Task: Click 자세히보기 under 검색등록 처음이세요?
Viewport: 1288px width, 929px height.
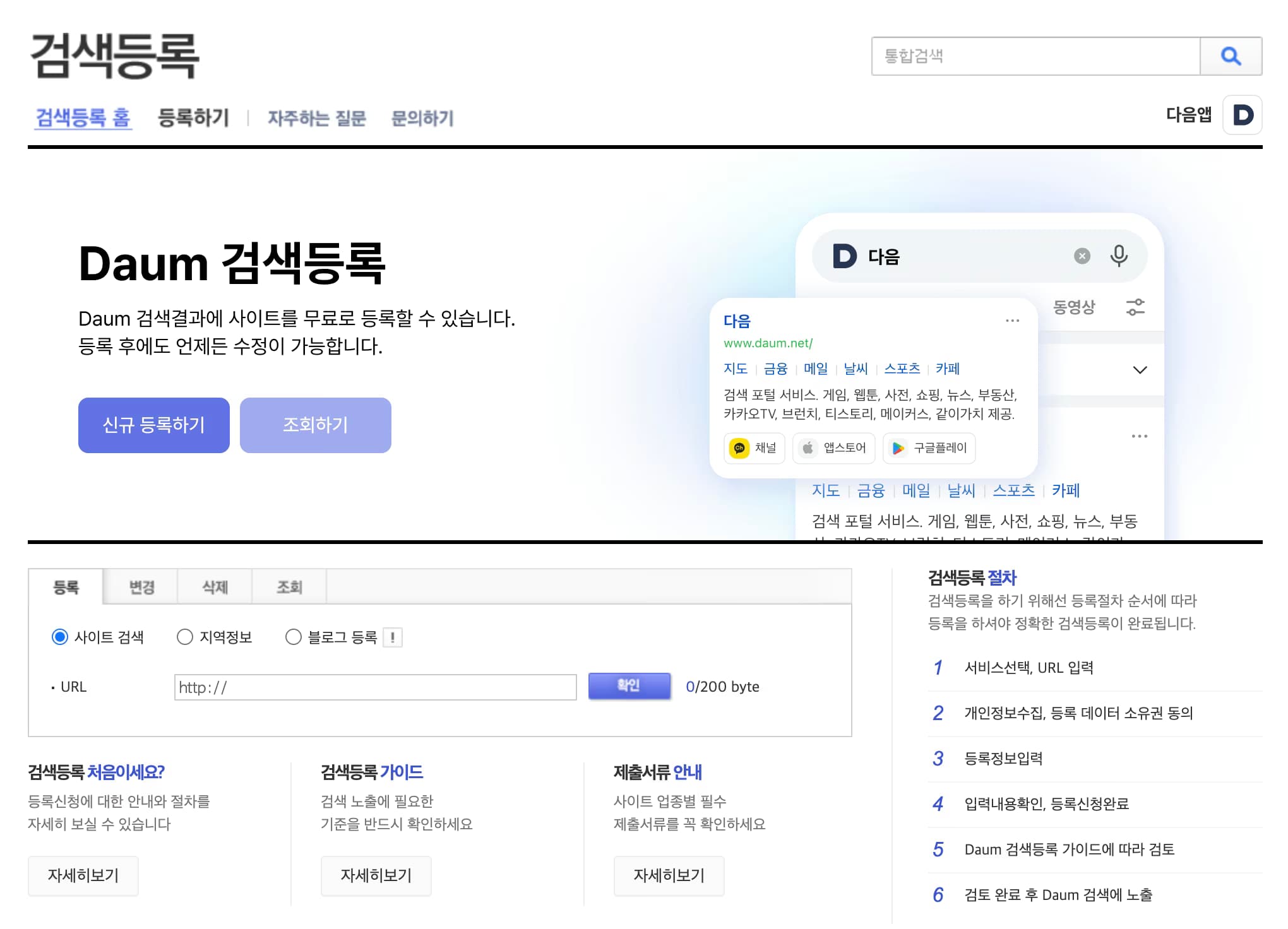Action: click(83, 876)
